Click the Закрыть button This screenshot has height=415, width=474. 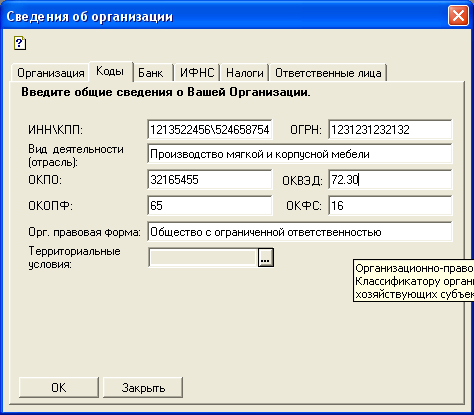coord(143,387)
